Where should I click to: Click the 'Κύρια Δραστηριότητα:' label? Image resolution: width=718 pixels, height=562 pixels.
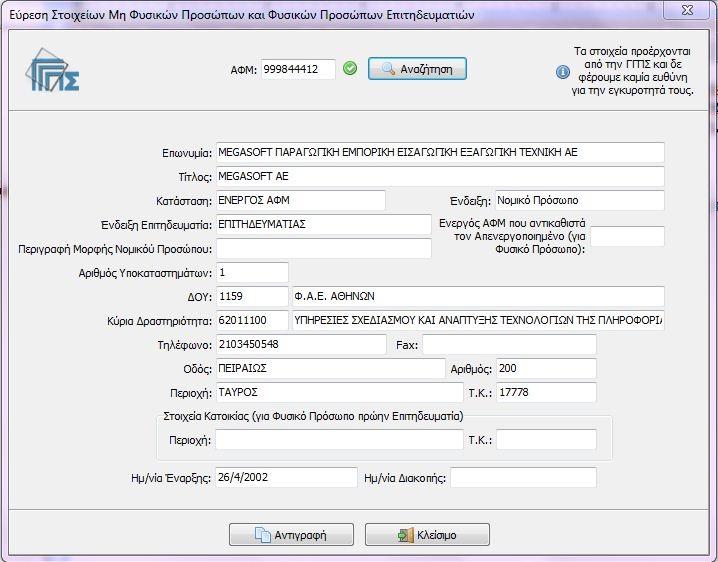point(159,321)
